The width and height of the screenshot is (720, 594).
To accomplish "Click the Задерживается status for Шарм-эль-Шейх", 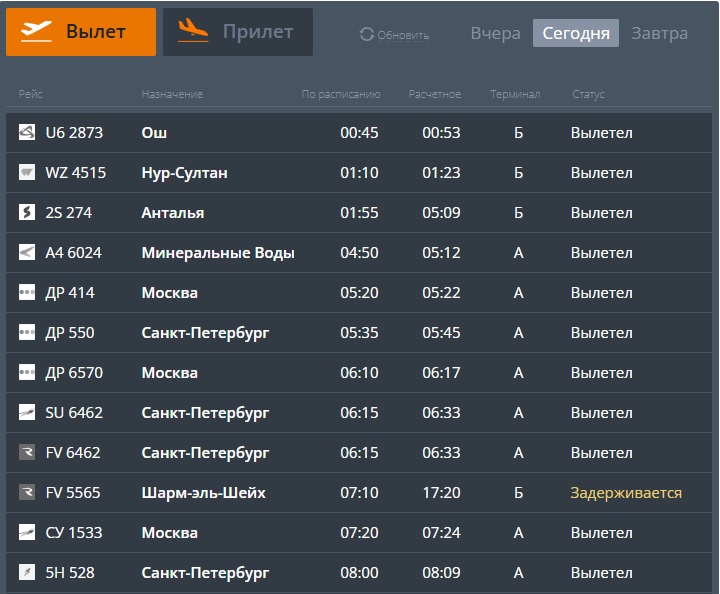I will click(626, 493).
